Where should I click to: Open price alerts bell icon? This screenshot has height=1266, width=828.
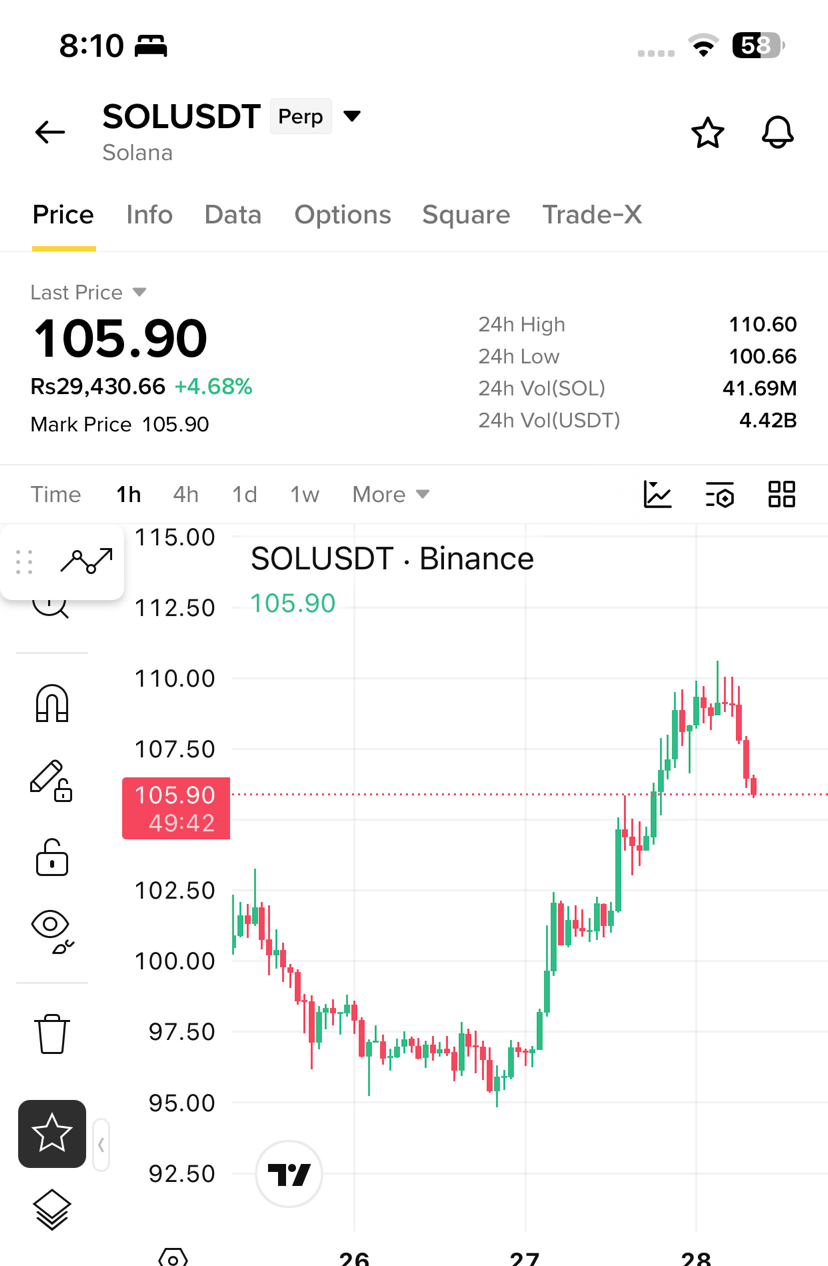tap(778, 132)
